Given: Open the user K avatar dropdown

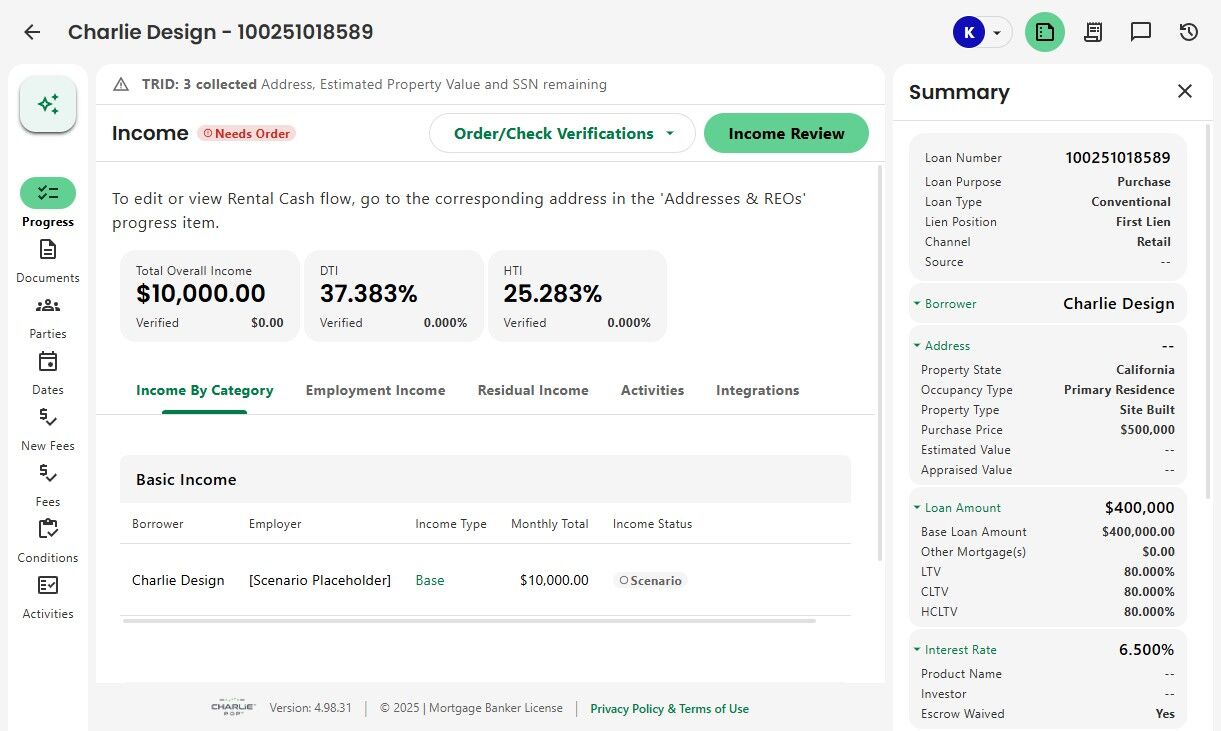Looking at the screenshot, I should (981, 32).
